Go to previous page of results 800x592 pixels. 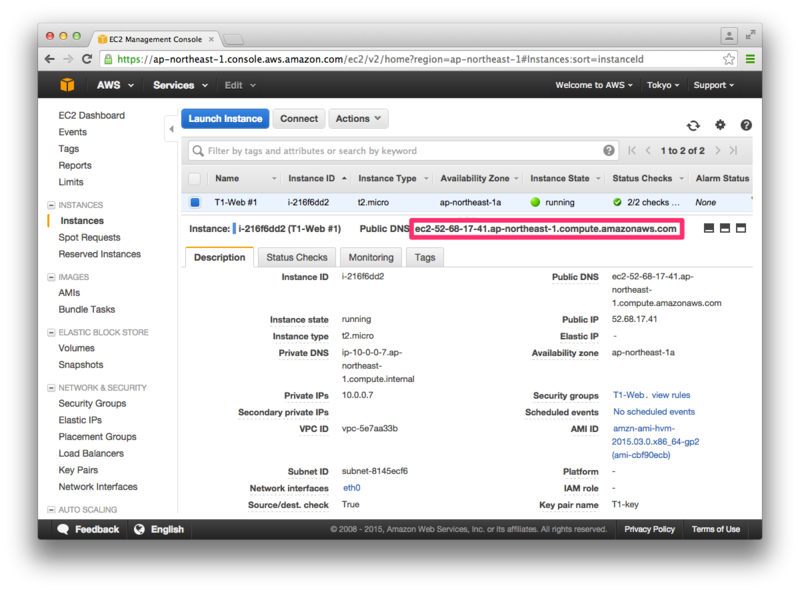[x=648, y=151]
